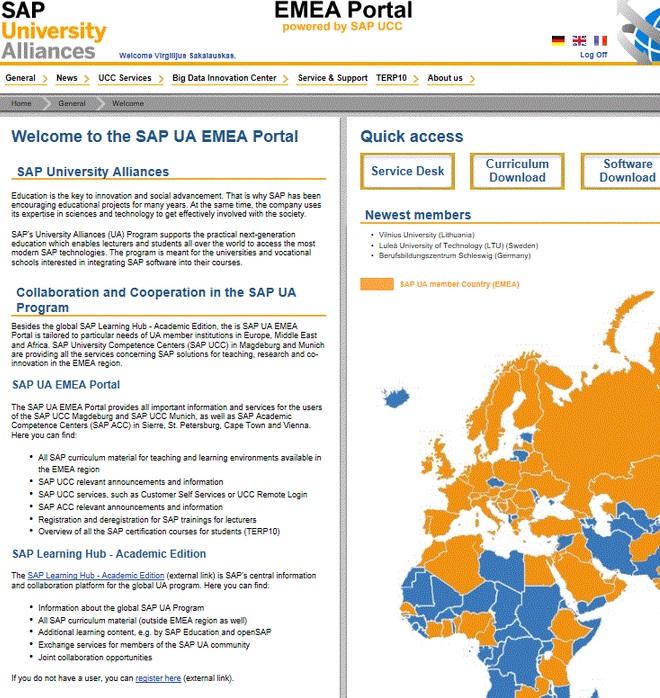Screen dimensions: 660x698
Task: Select Berufsbildungszentrum Schleswig (Germany) entry
Action: (x=454, y=256)
